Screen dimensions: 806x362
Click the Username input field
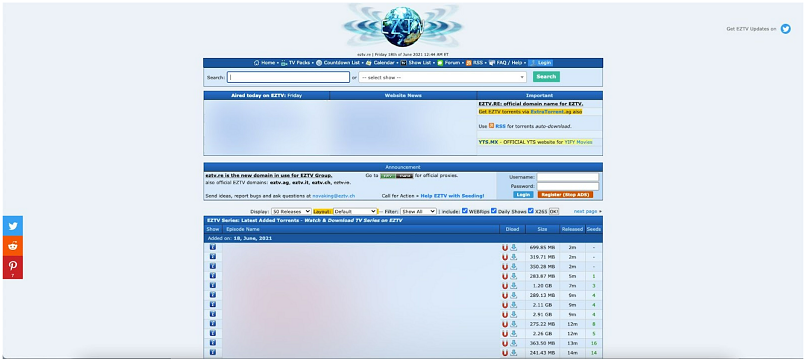(567, 177)
